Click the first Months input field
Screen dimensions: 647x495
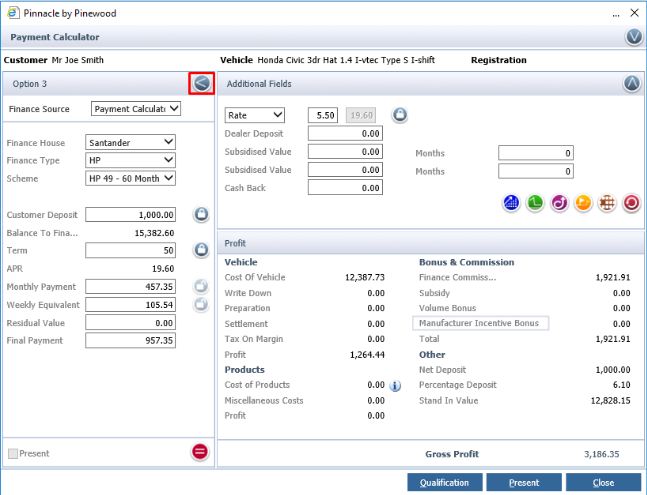536,153
